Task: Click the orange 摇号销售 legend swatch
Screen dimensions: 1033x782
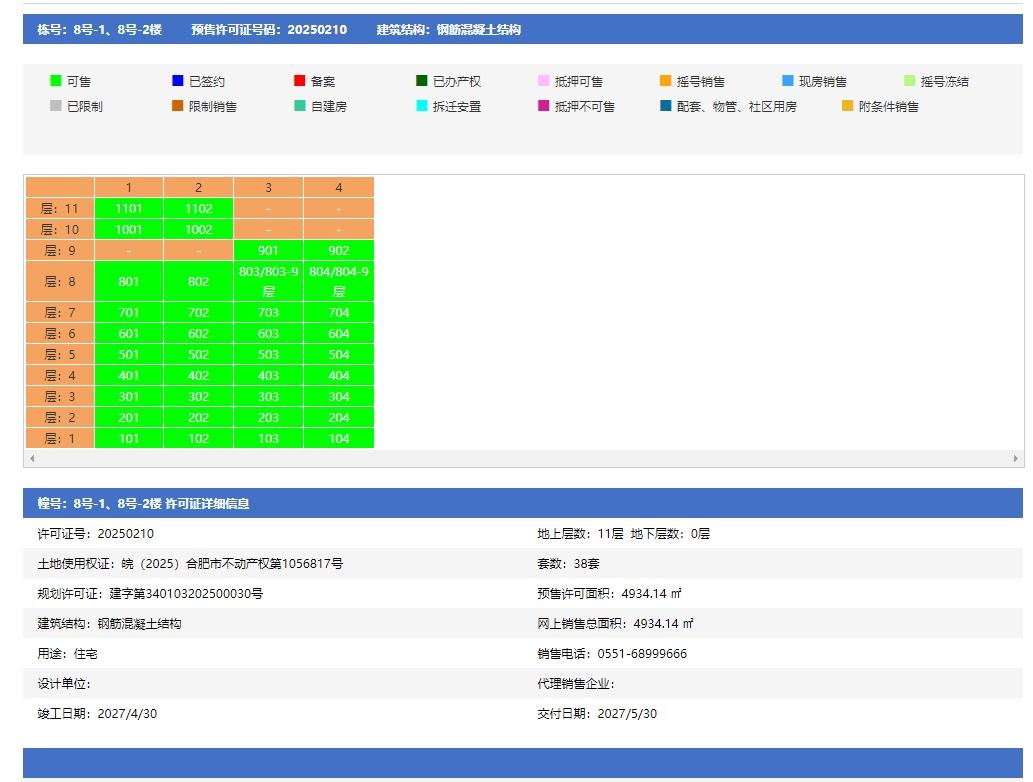Action: [665, 80]
